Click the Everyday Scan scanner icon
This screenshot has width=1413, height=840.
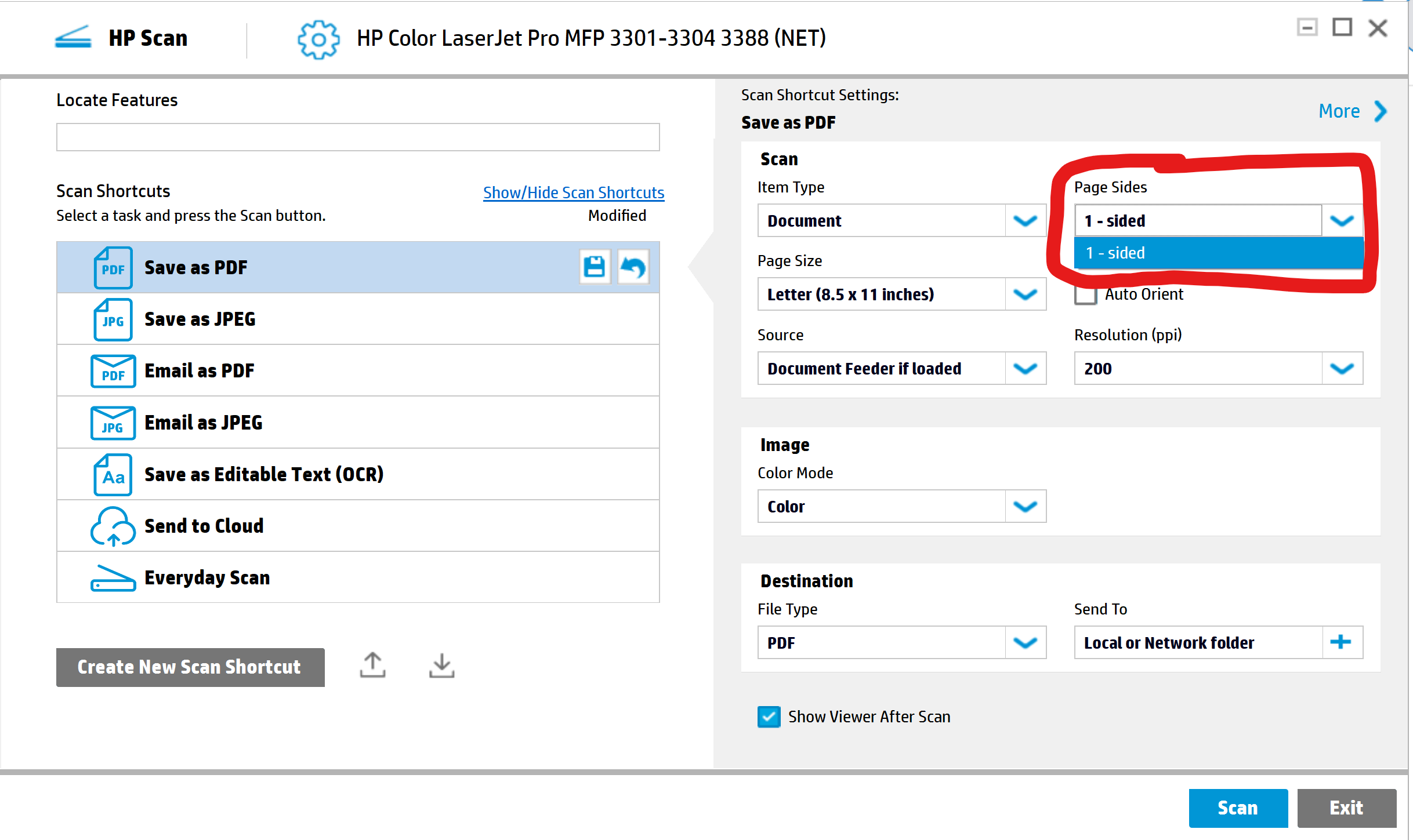point(113,578)
